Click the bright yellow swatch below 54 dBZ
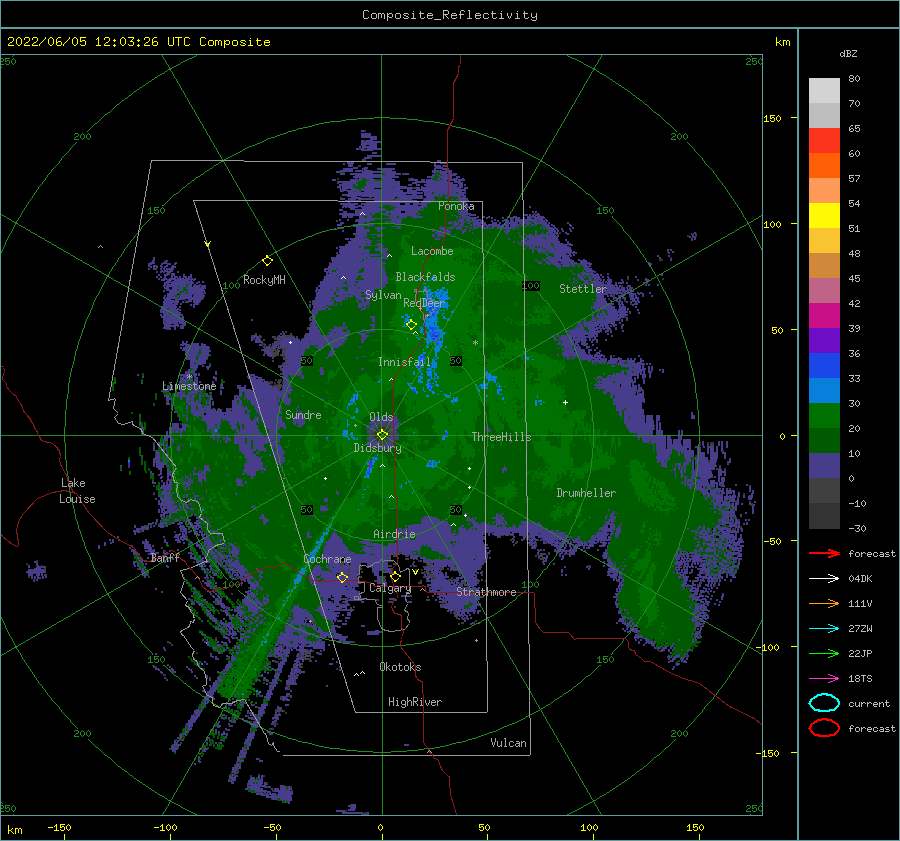This screenshot has height=841, width=900. tap(824, 216)
